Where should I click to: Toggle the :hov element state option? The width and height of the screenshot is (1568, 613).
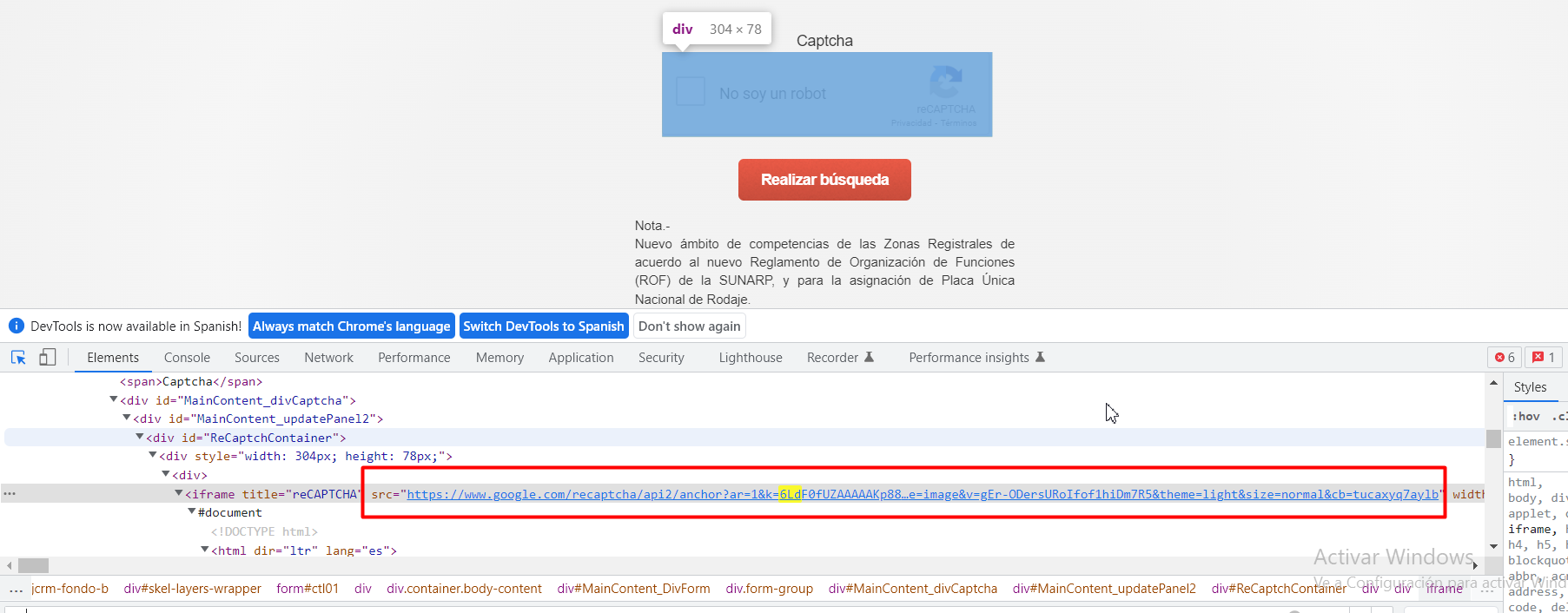click(x=1526, y=417)
